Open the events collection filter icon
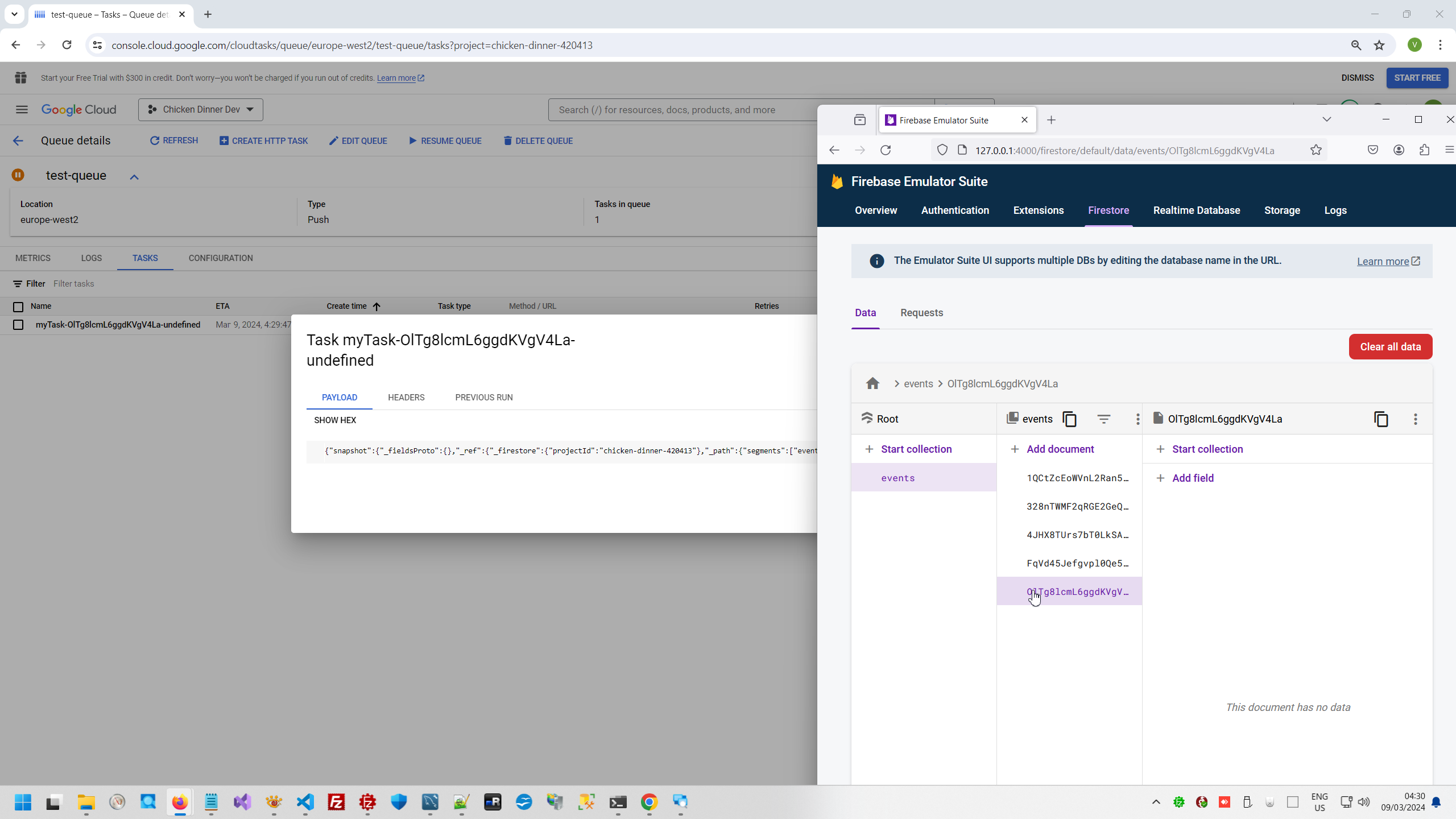Image resolution: width=1456 pixels, height=819 pixels. point(1103,419)
